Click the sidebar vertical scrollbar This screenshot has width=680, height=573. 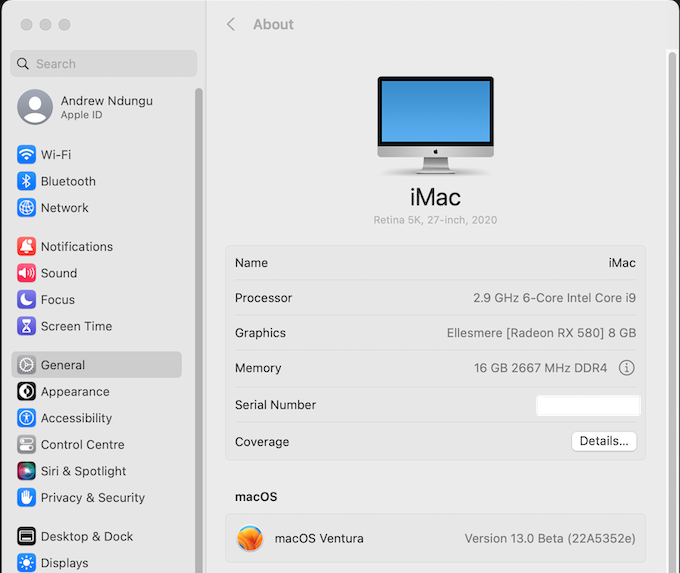(x=199, y=330)
